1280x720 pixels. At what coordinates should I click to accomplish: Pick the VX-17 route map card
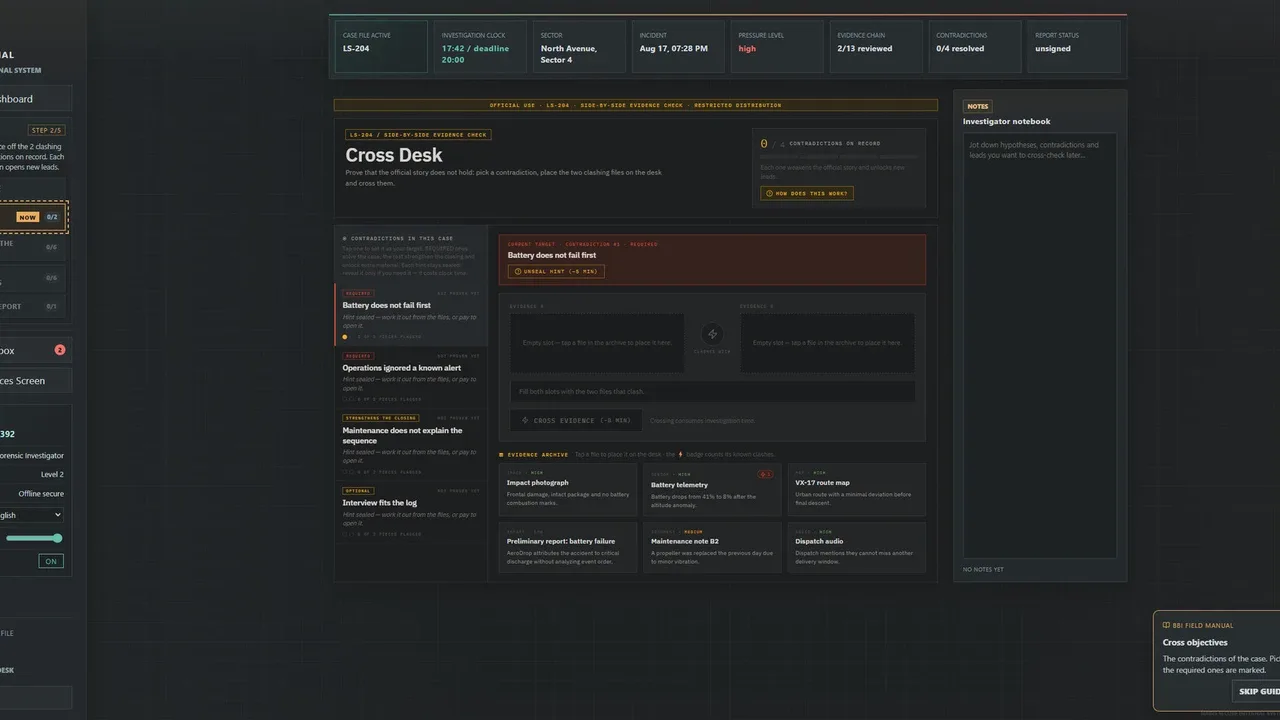(x=856, y=489)
